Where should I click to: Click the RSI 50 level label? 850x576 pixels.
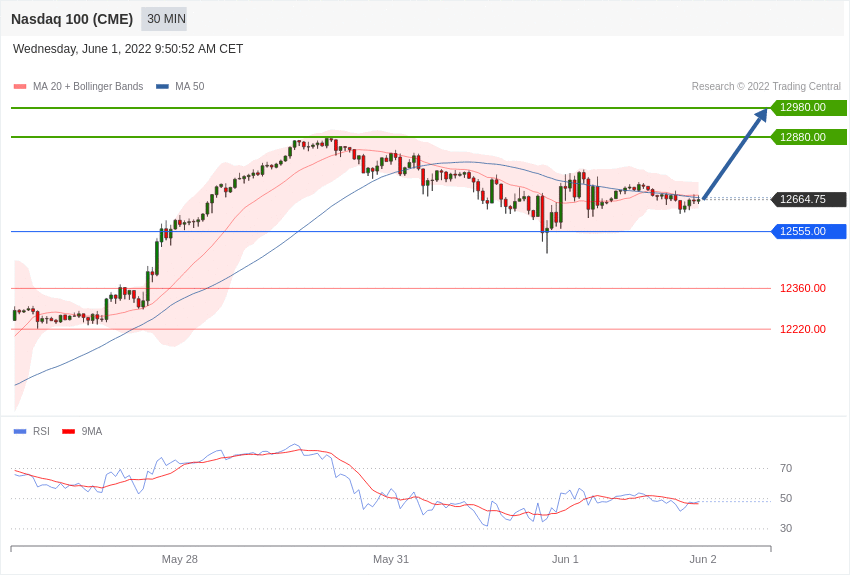[x=786, y=498]
